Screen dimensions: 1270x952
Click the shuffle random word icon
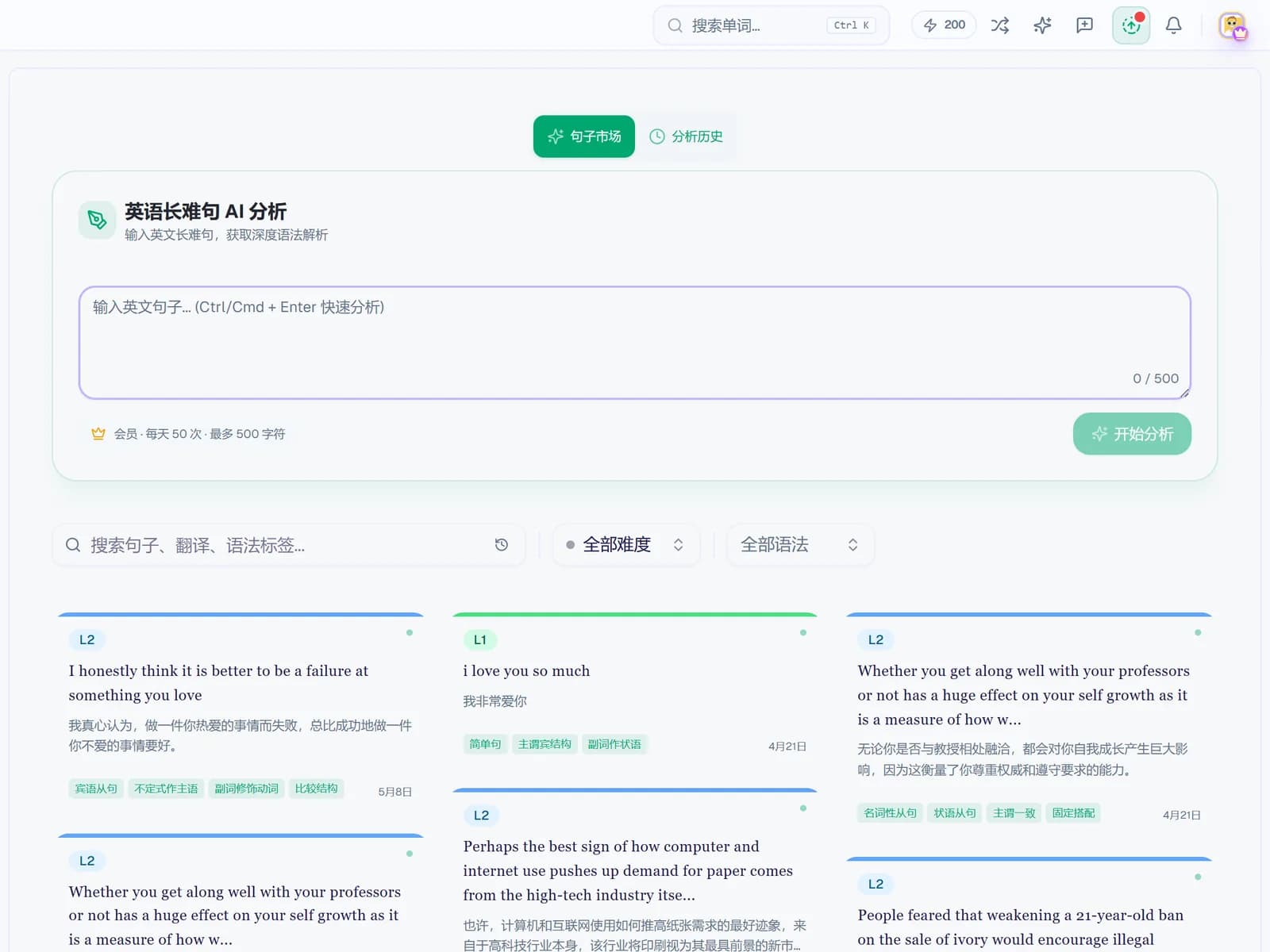(1000, 25)
